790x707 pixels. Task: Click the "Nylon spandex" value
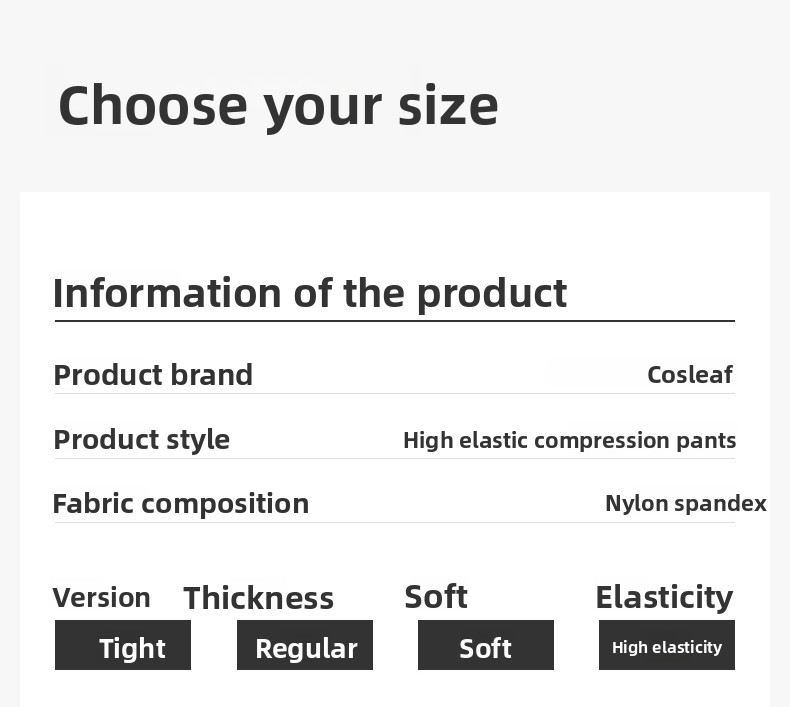tap(685, 503)
